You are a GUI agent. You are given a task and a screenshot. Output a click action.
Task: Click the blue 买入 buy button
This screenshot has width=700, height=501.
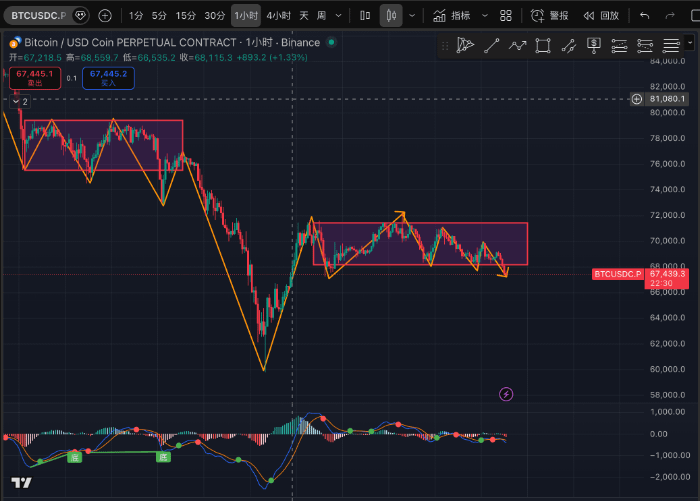tap(107, 78)
